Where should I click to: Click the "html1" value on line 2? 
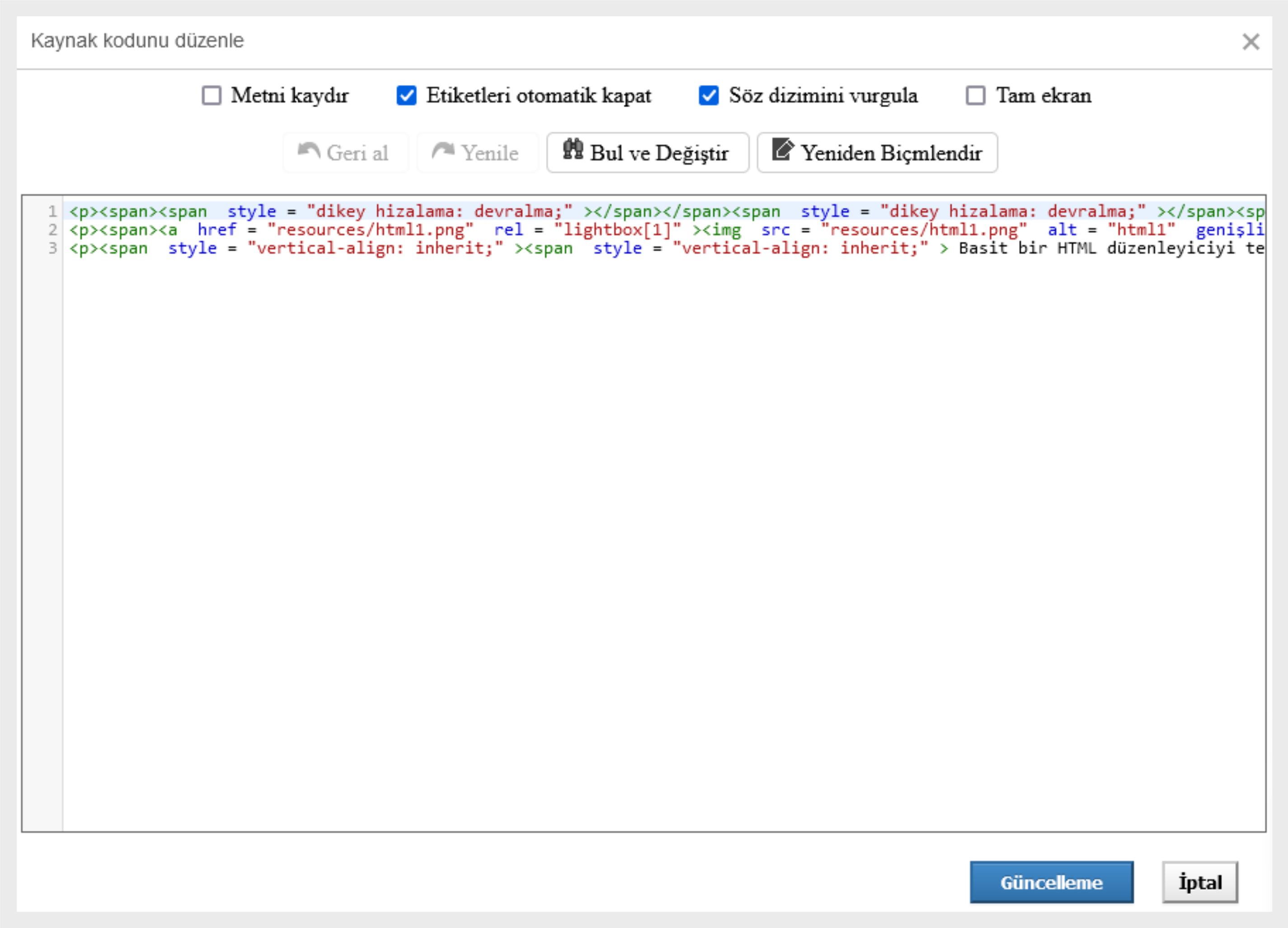pos(1141,230)
